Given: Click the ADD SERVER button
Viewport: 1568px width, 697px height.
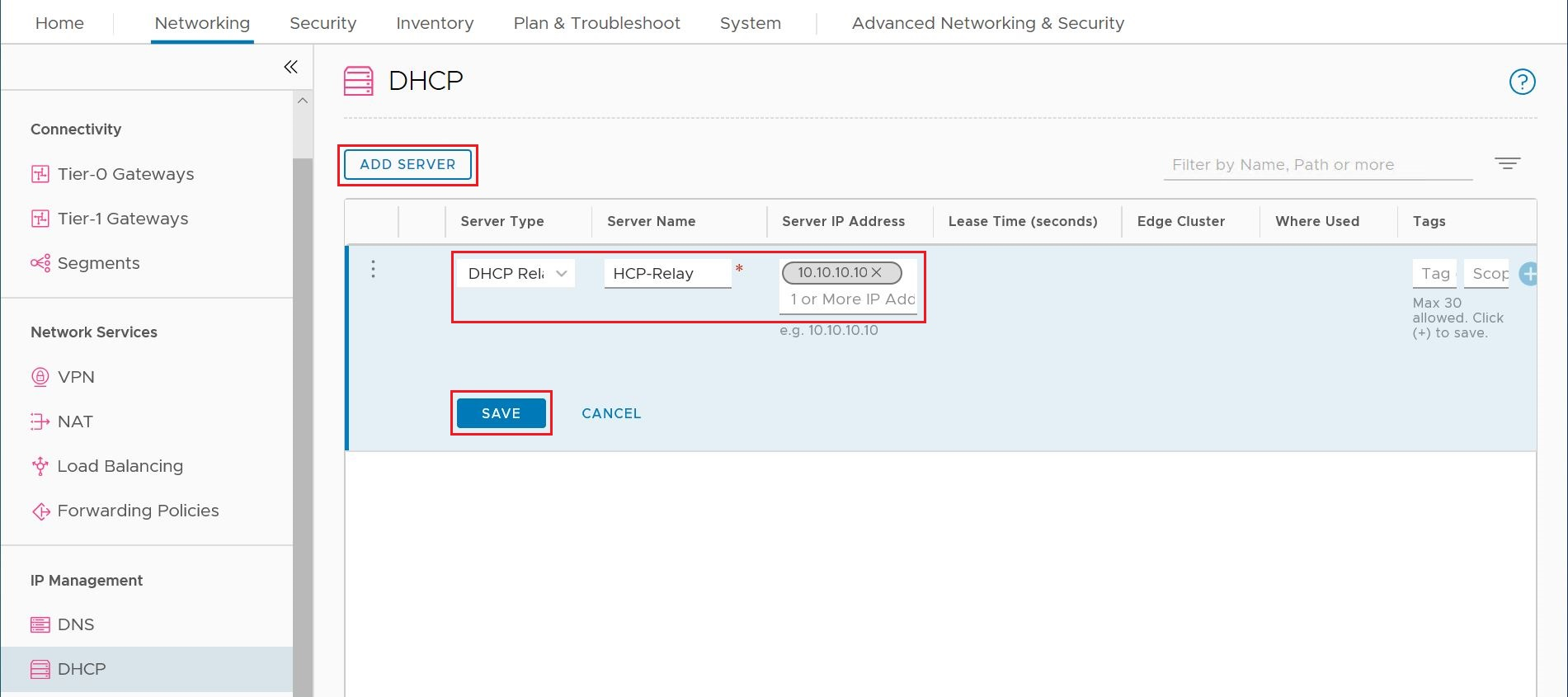Looking at the screenshot, I should click(407, 164).
